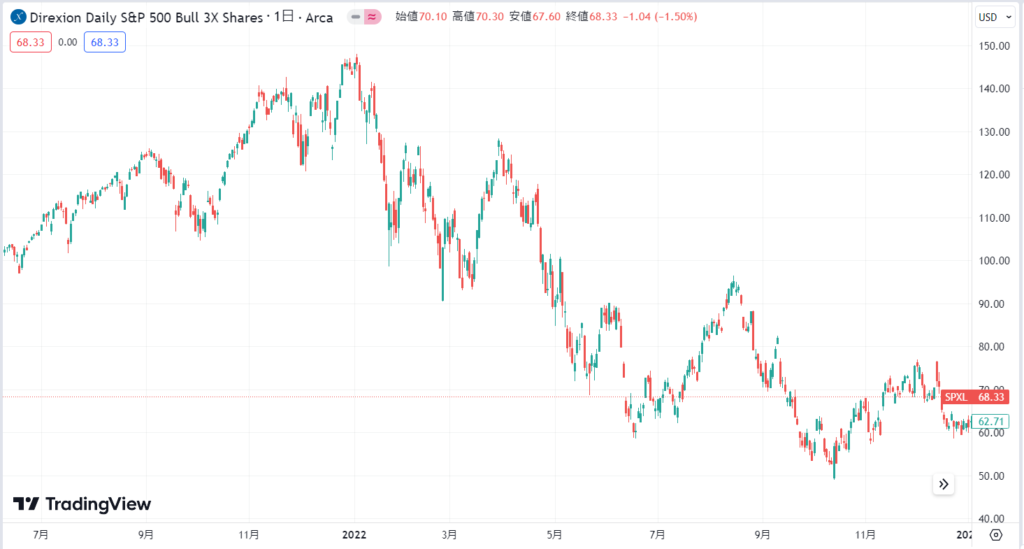The width and height of the screenshot is (1024, 549).
Task: Click the 40.00 price axis label
Action: [994, 519]
